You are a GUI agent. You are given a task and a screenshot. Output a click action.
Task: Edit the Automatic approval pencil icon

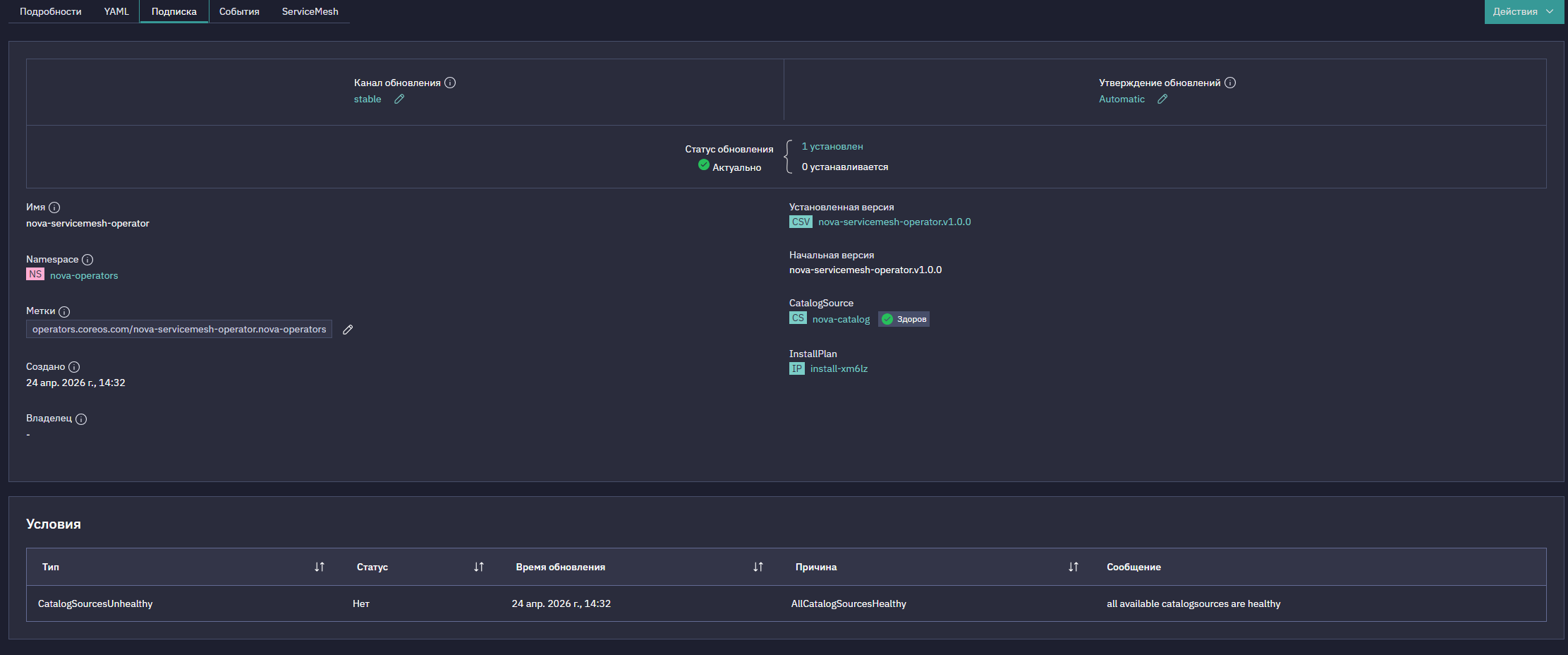[1162, 99]
